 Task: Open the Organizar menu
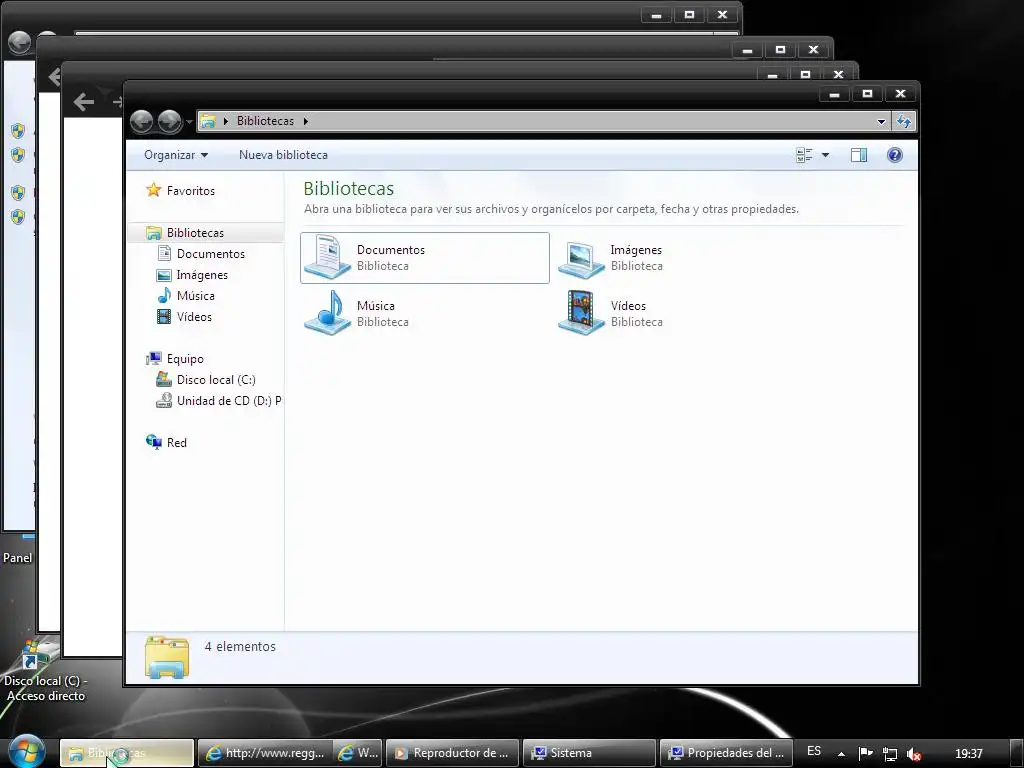[176, 155]
